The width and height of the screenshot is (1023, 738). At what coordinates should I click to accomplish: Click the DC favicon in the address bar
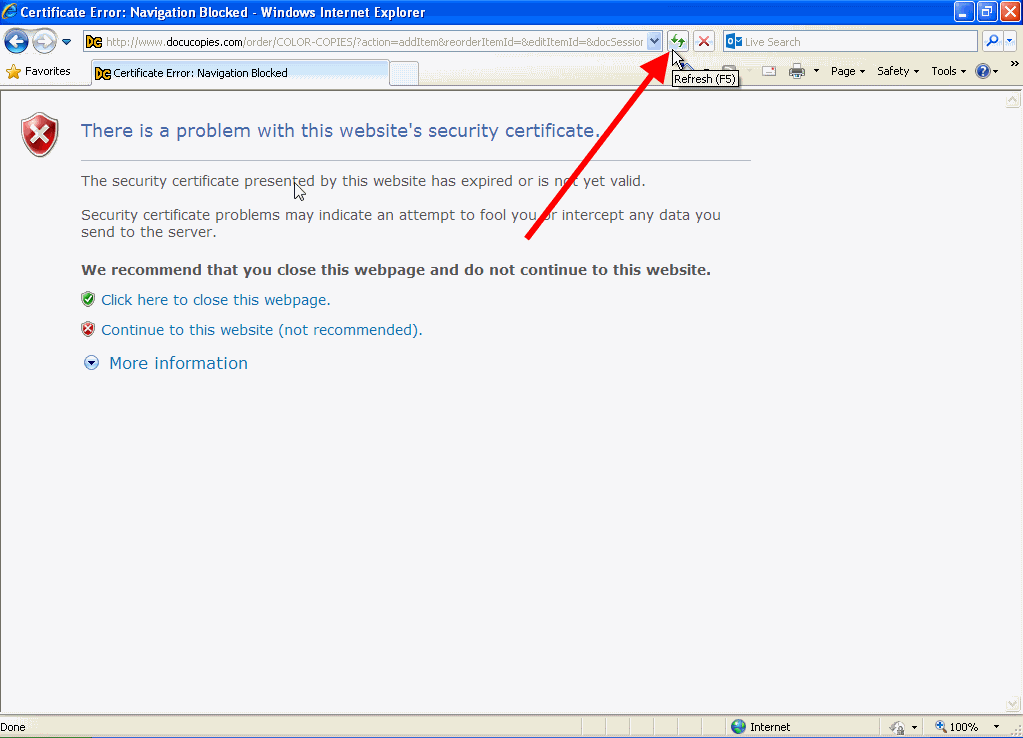click(94, 42)
